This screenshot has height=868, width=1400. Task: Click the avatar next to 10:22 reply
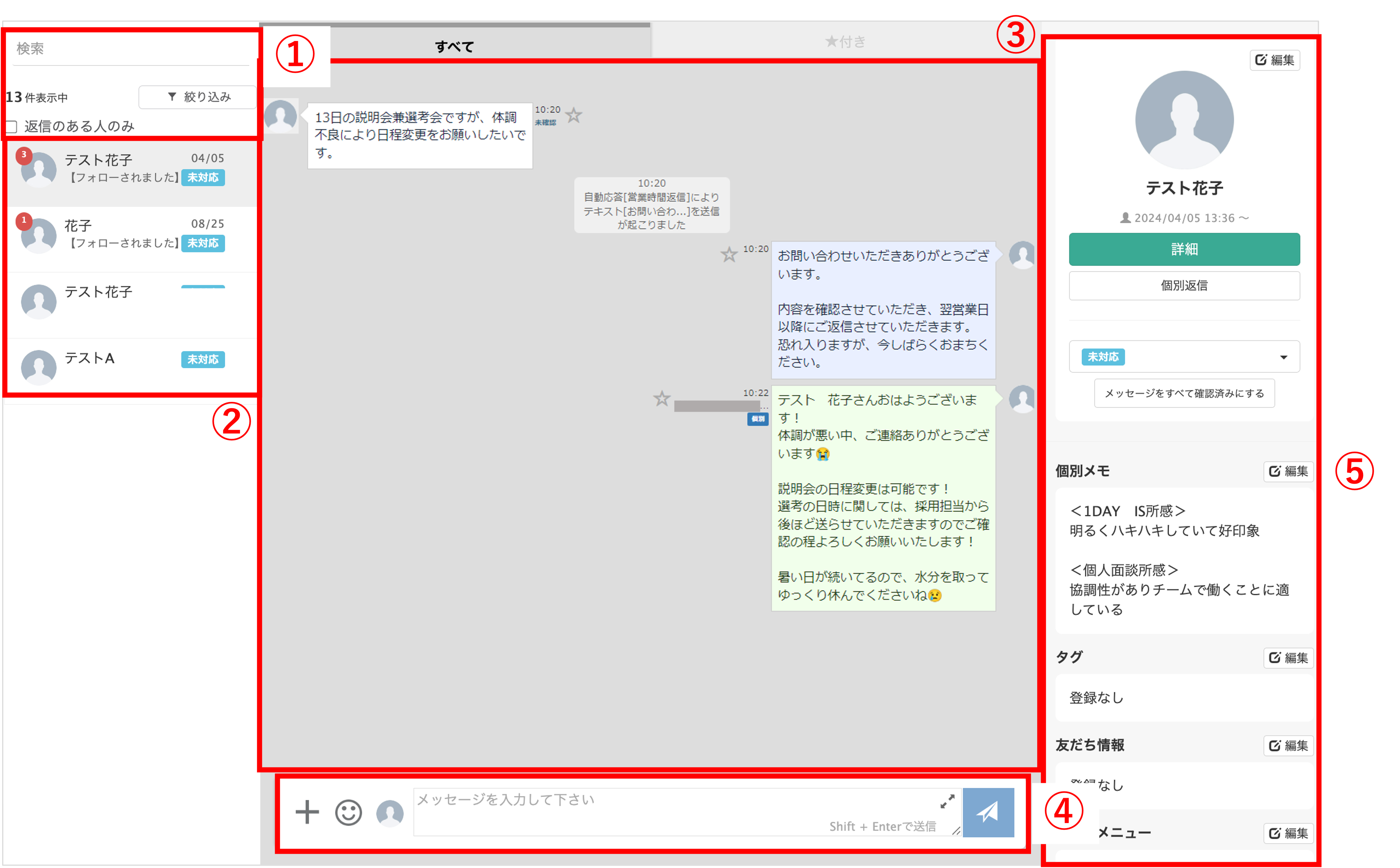tap(1022, 399)
